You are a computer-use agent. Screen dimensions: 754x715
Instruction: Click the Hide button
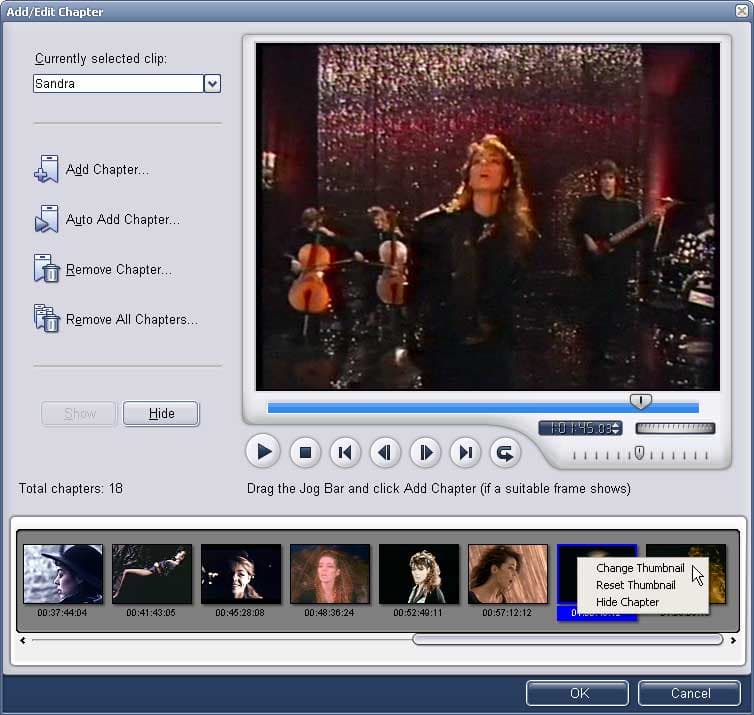[161, 414]
